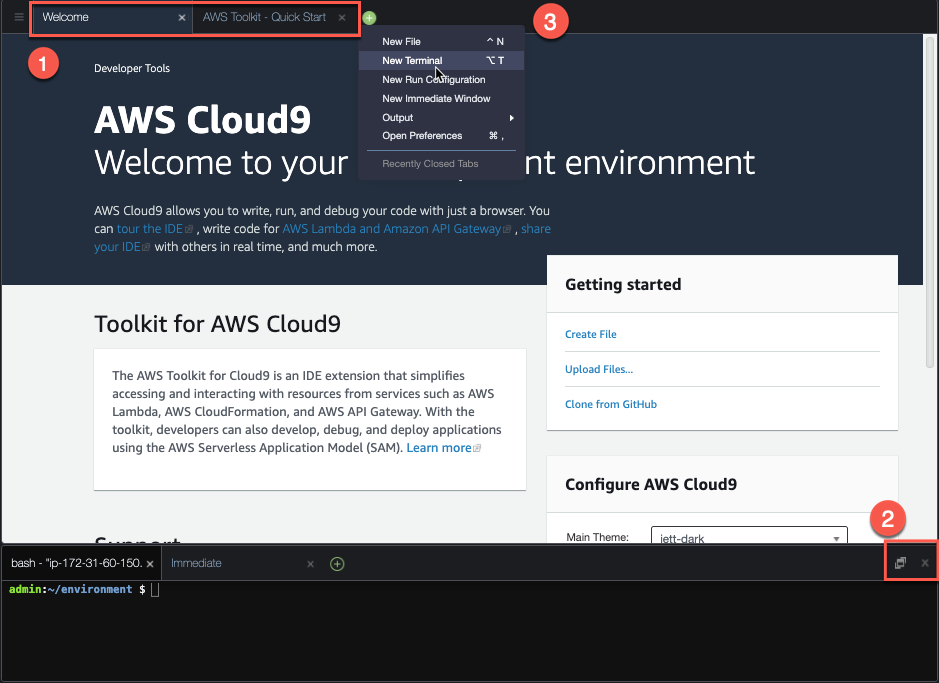
Task: Click Create File under Getting started
Action: point(590,334)
